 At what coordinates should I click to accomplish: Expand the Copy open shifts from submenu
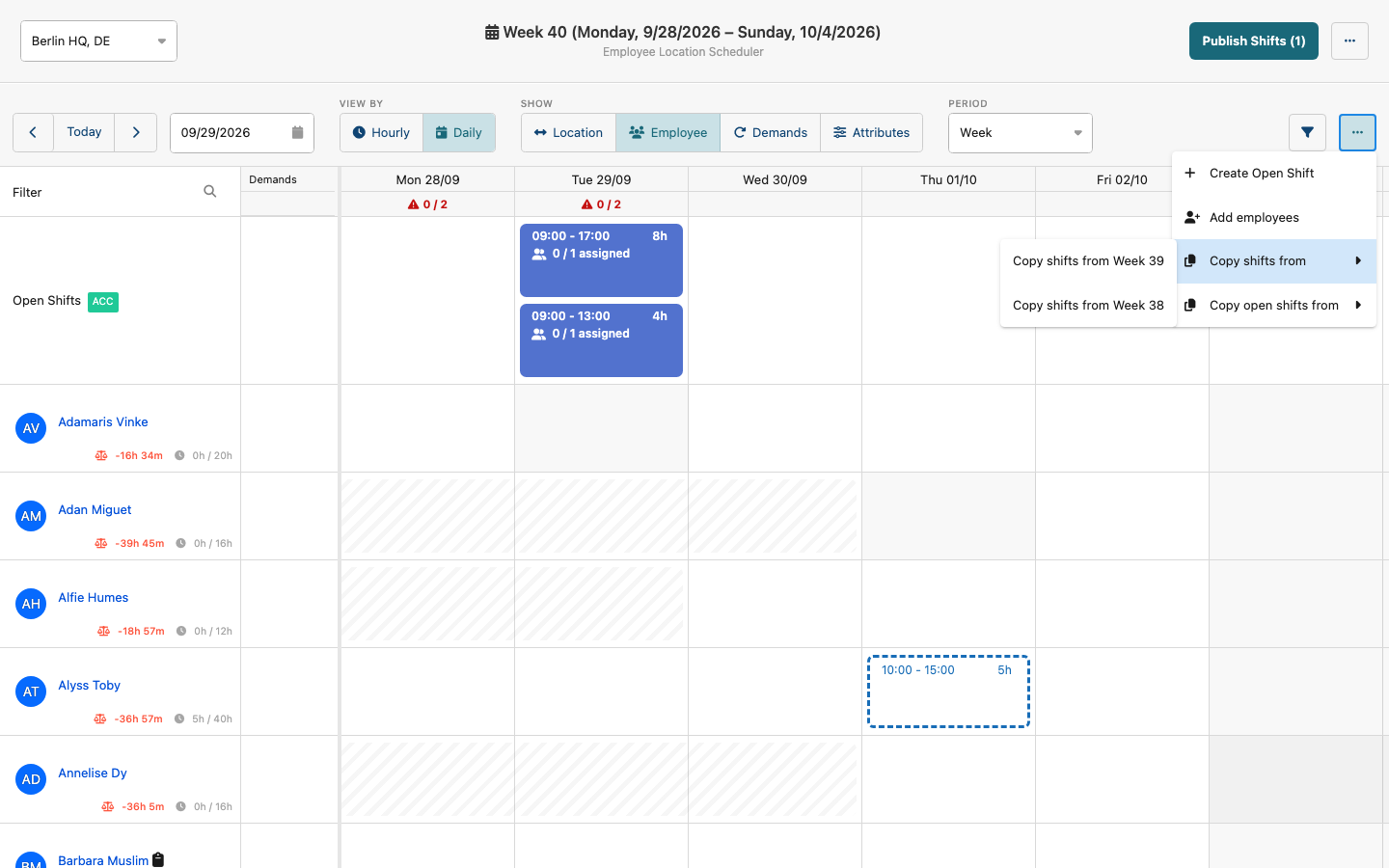[x=1274, y=305]
